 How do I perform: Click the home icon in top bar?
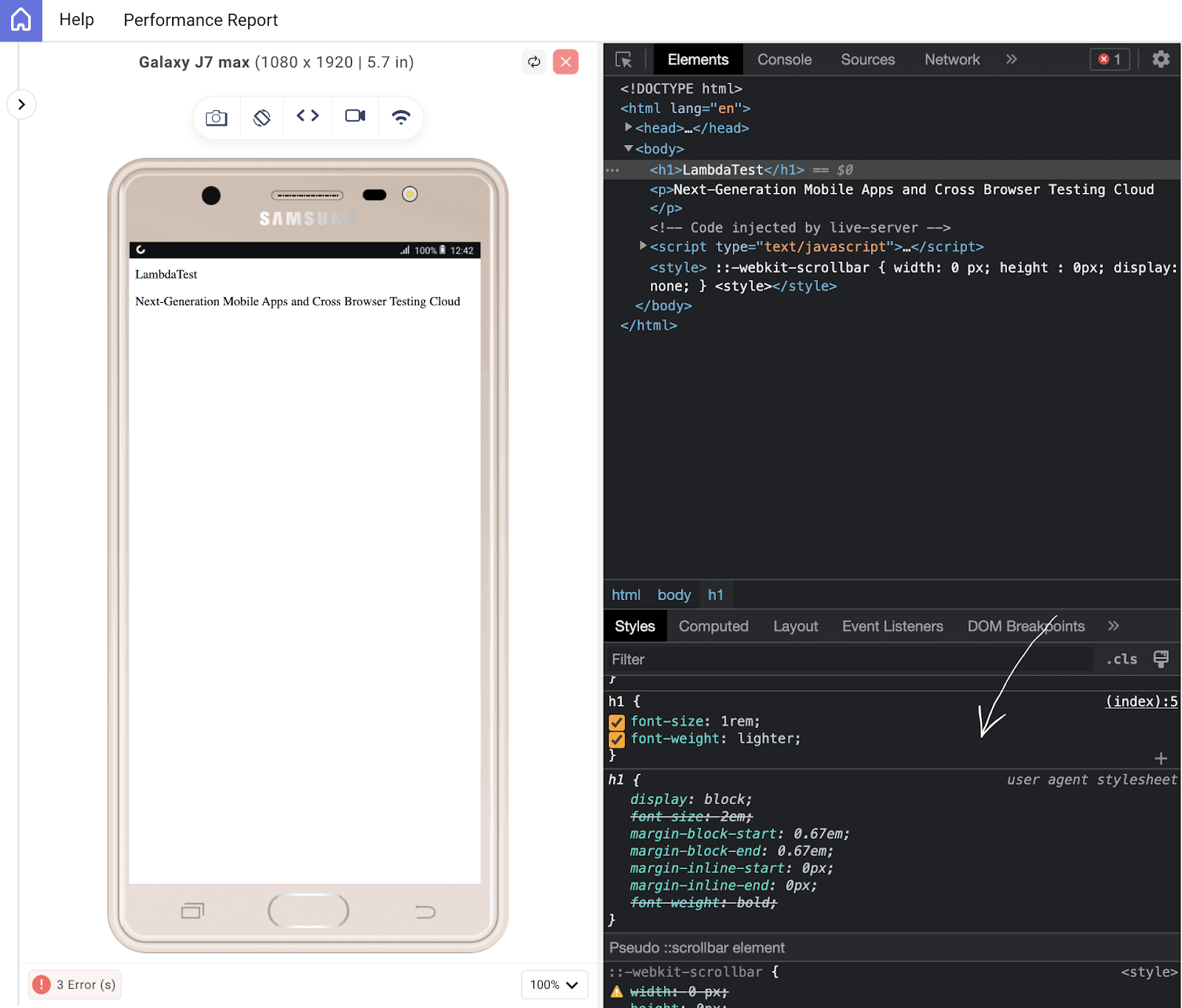[21, 20]
